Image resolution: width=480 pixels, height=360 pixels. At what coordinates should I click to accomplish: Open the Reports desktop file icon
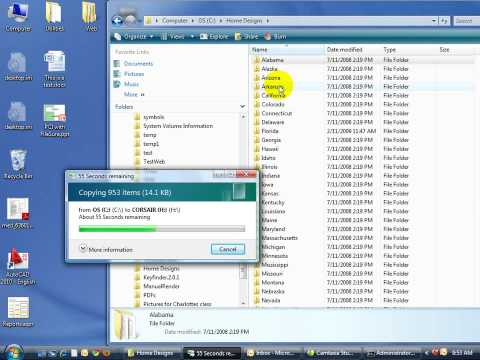[18, 312]
